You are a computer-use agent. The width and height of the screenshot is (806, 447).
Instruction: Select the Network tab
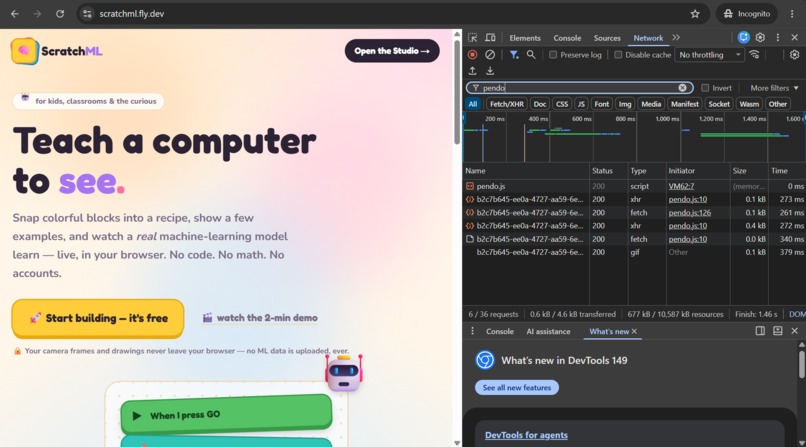(648, 38)
